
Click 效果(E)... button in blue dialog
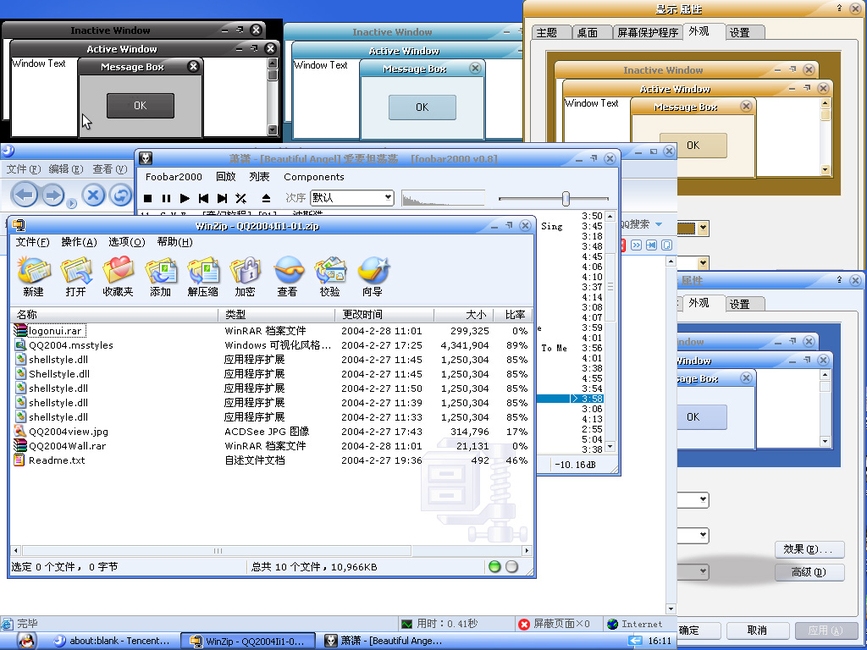point(809,549)
